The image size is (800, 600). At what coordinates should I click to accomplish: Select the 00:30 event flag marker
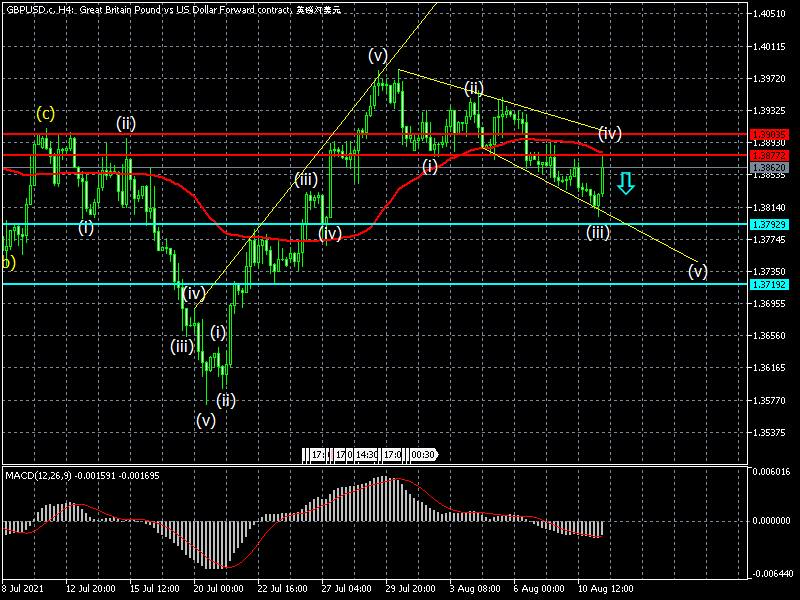coord(423,454)
